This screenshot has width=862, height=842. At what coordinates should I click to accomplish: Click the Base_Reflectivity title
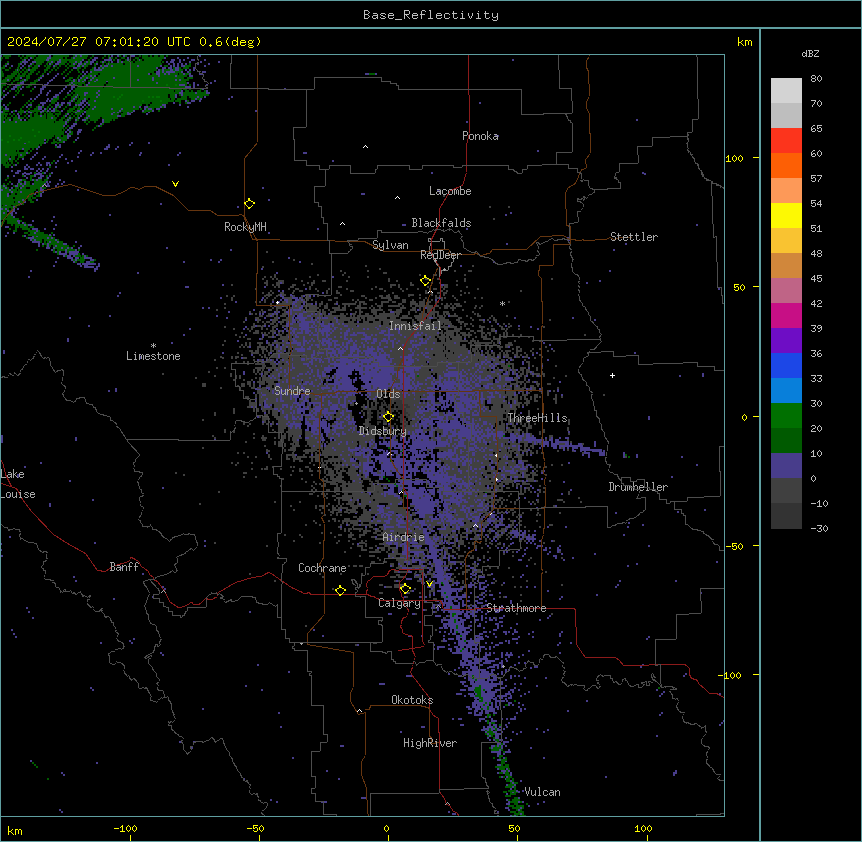coord(431,15)
